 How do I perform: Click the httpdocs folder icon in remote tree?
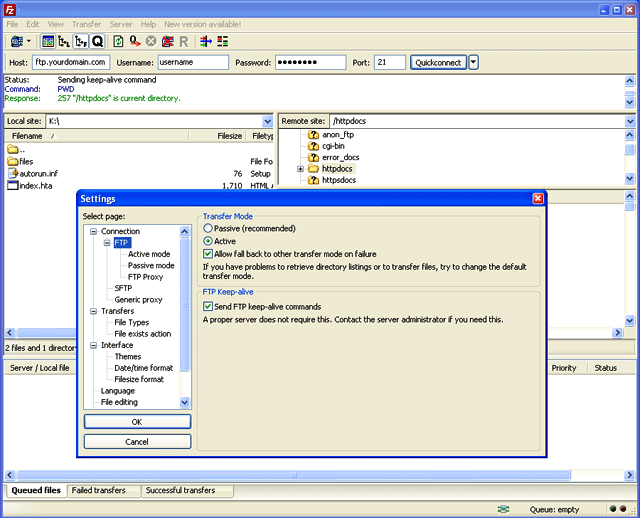313,169
